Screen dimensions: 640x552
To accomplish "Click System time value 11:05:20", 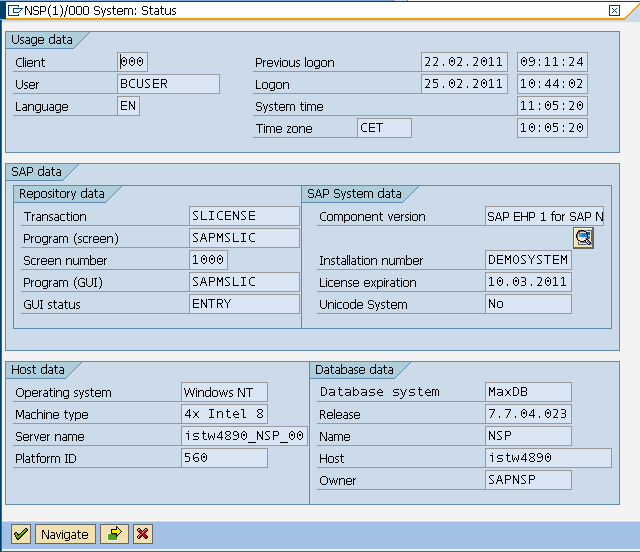I will [552, 106].
